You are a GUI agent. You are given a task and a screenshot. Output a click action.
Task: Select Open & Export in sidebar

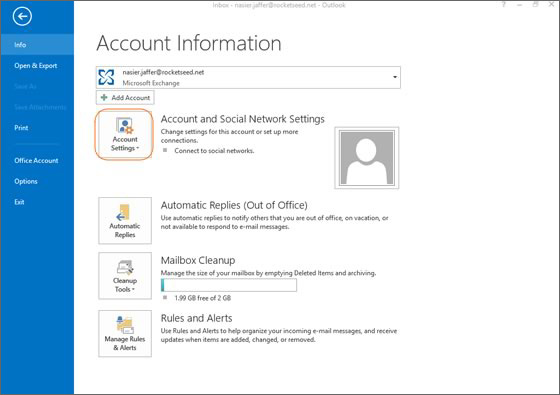point(37,65)
